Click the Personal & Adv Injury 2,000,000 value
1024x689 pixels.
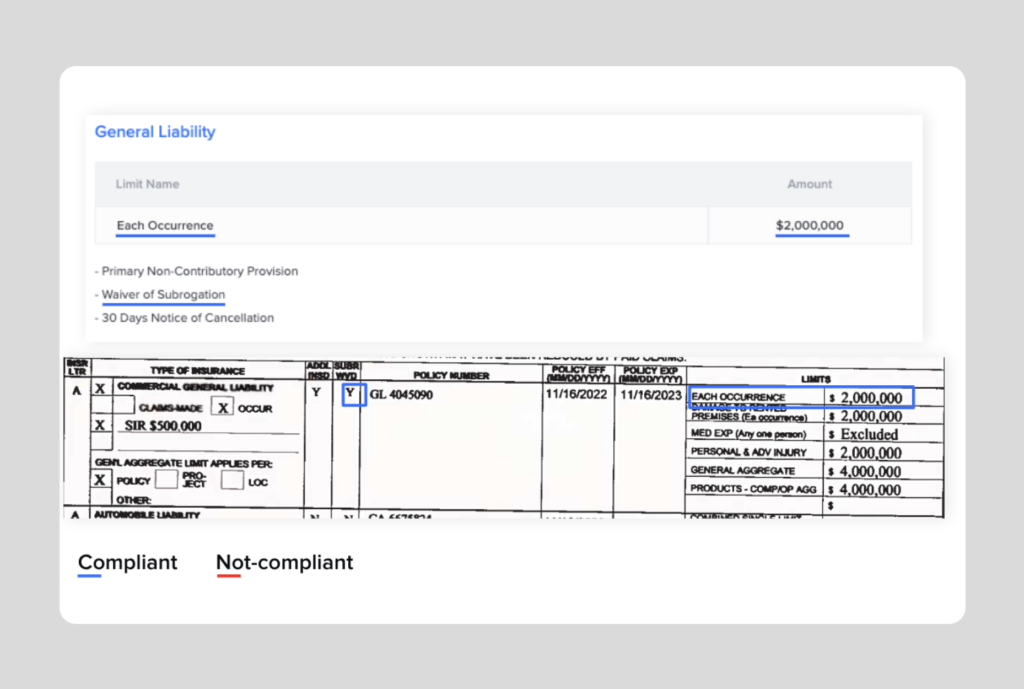[x=871, y=453]
